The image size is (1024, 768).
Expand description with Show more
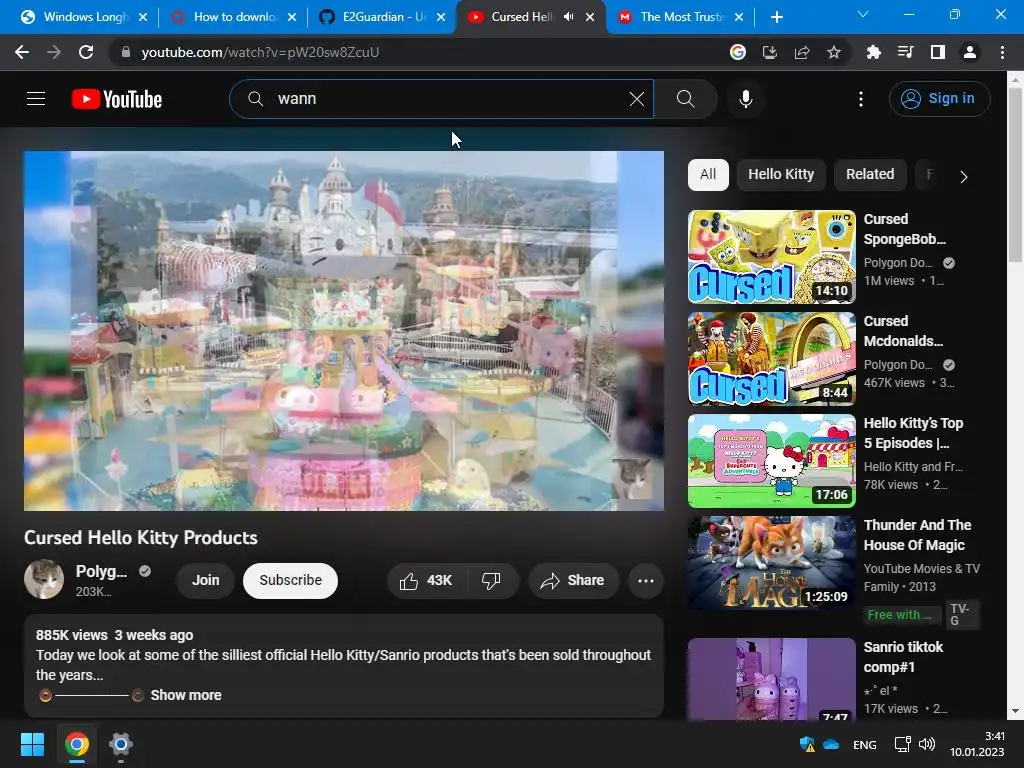[x=185, y=695]
